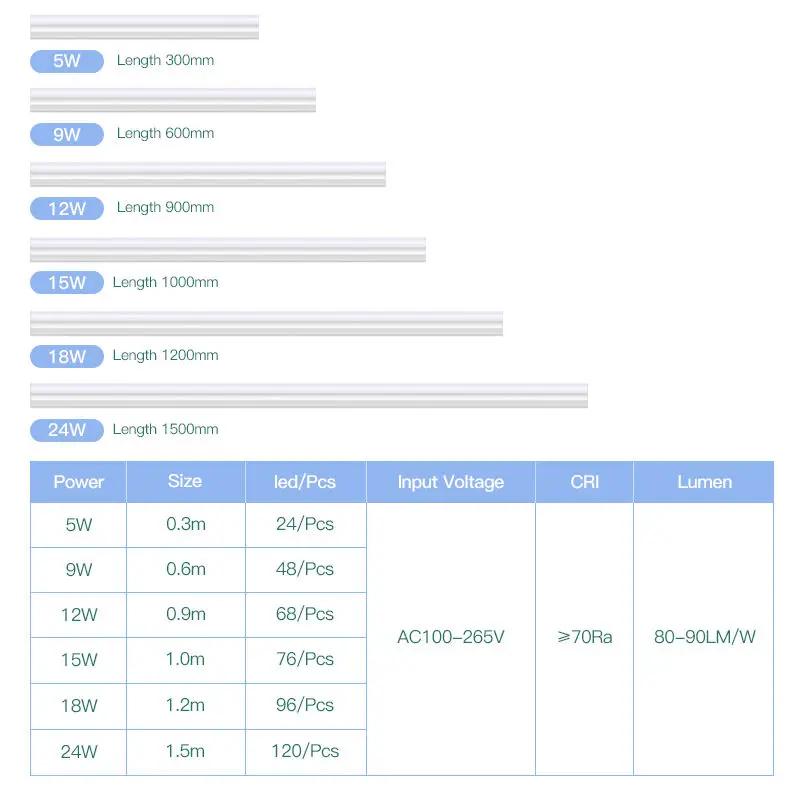This screenshot has height=800, width=800.
Task: Select the 0.6m size cell
Action: point(185,569)
